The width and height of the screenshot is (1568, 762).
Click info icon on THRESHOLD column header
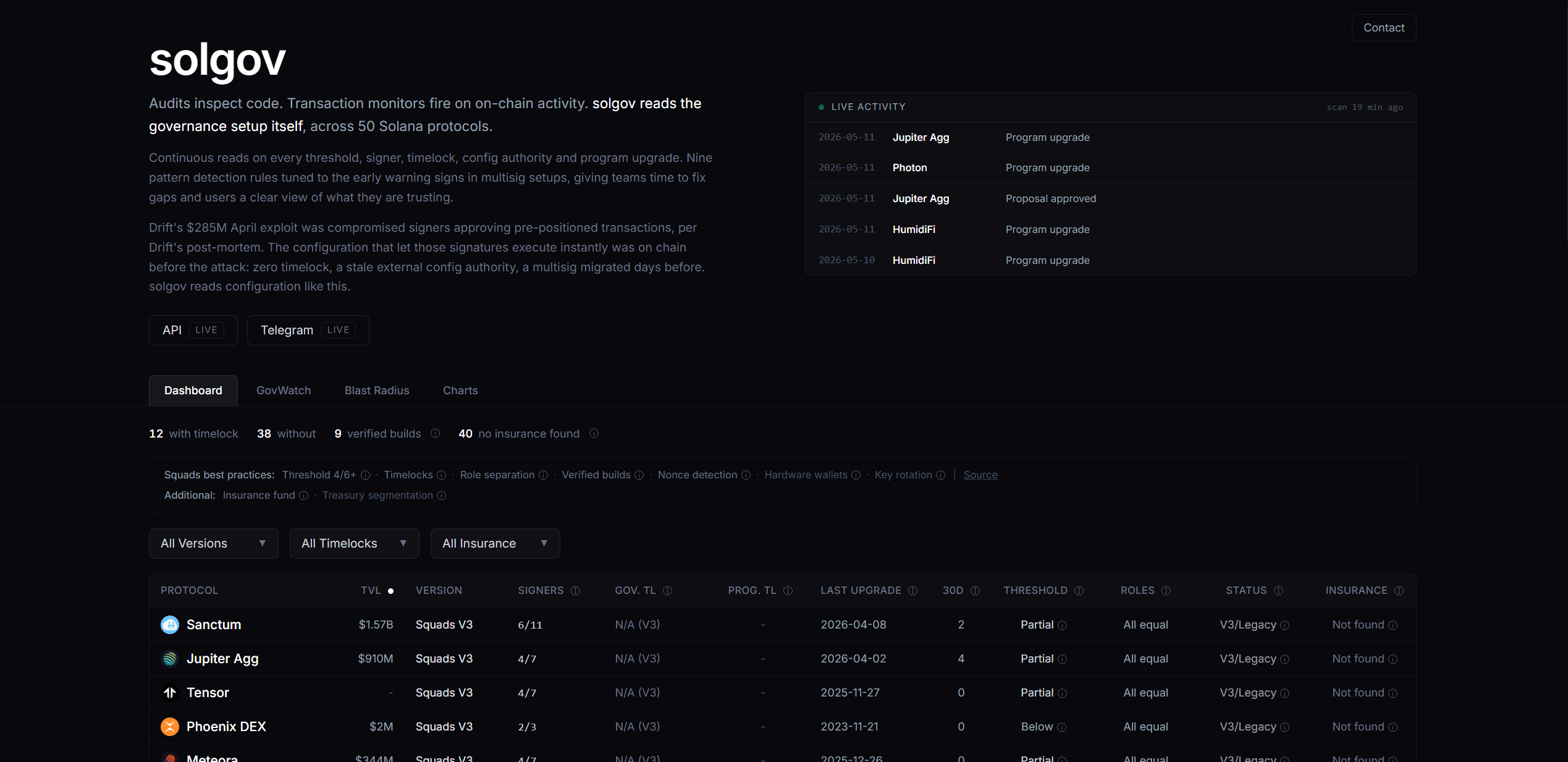coord(1079,591)
